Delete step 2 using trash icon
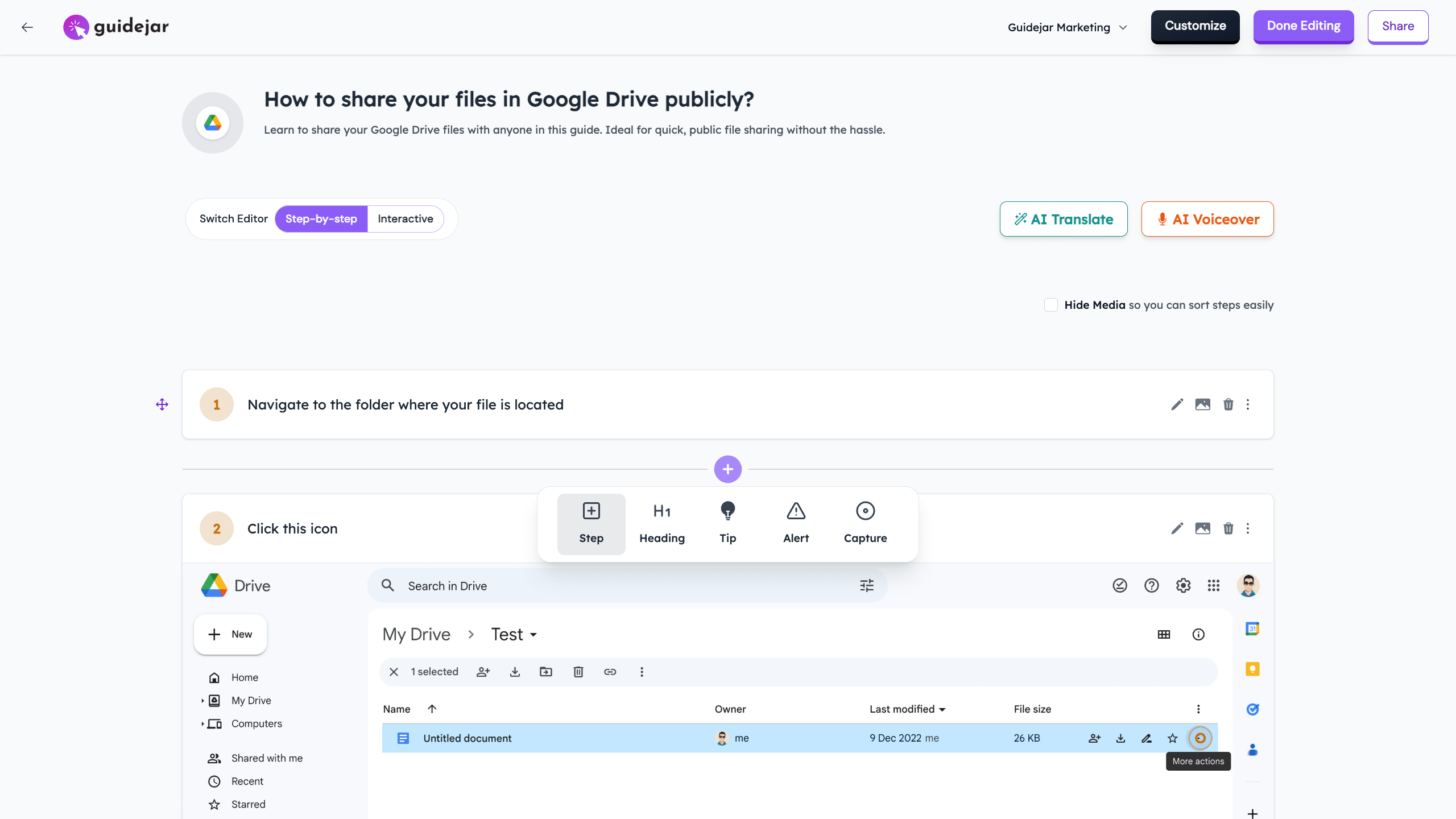The height and width of the screenshot is (819, 1456). (x=1228, y=528)
